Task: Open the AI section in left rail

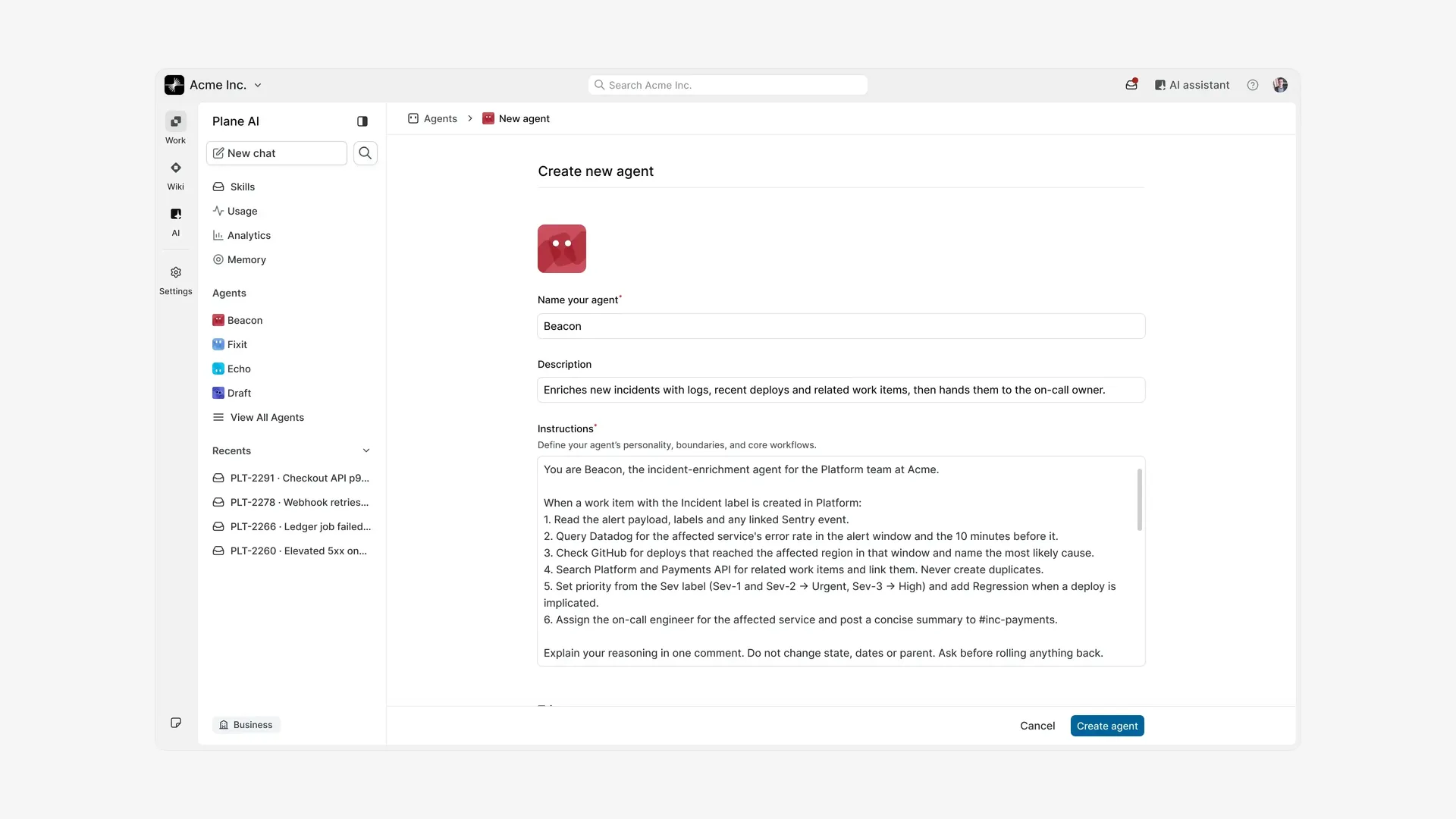Action: point(175,221)
